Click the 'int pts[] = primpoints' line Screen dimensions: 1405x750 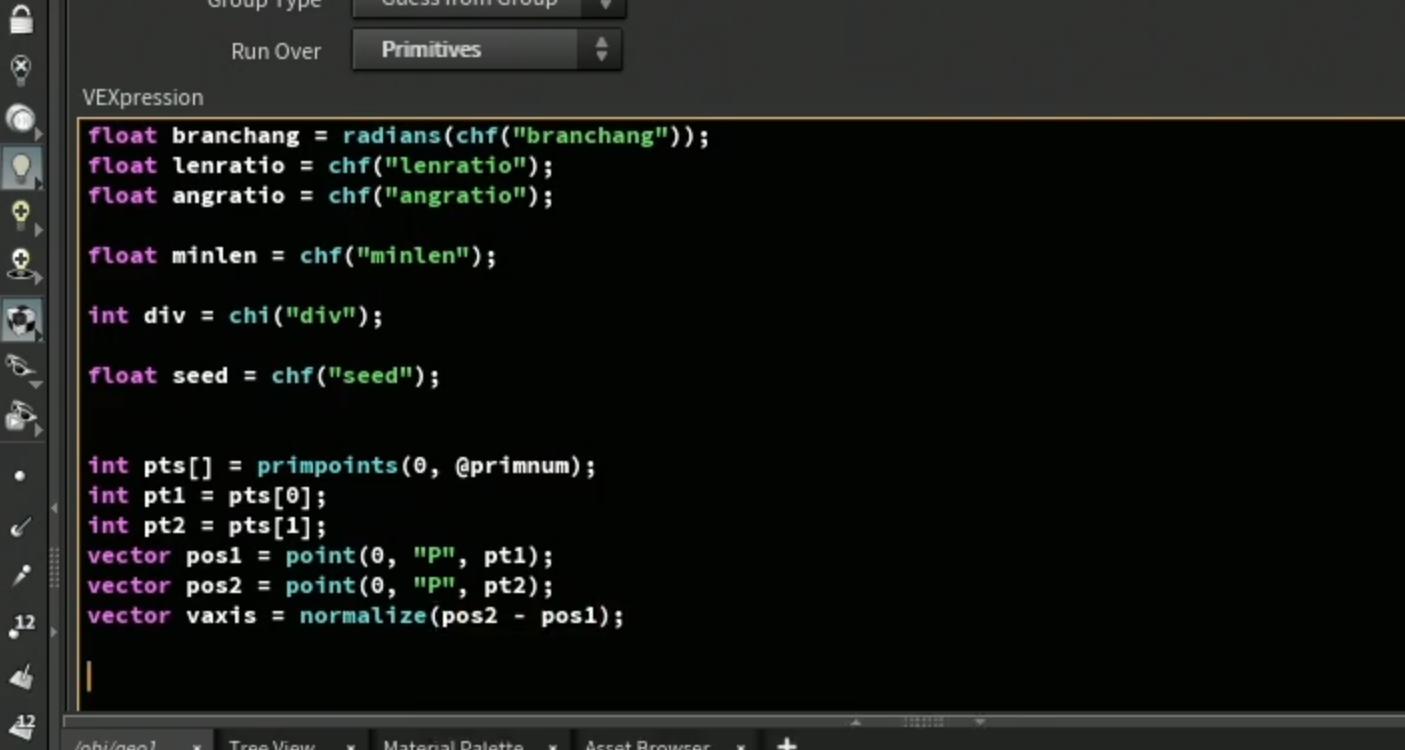click(x=342, y=465)
